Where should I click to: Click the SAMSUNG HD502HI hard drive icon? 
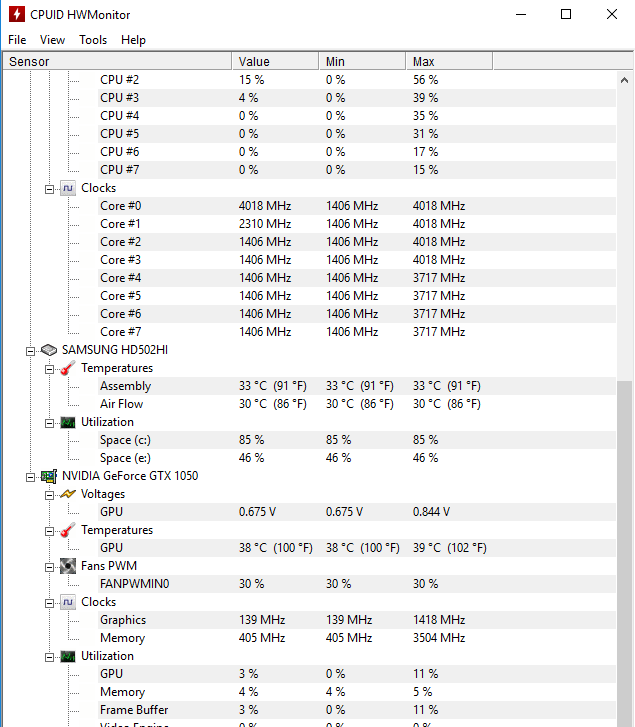(49, 350)
